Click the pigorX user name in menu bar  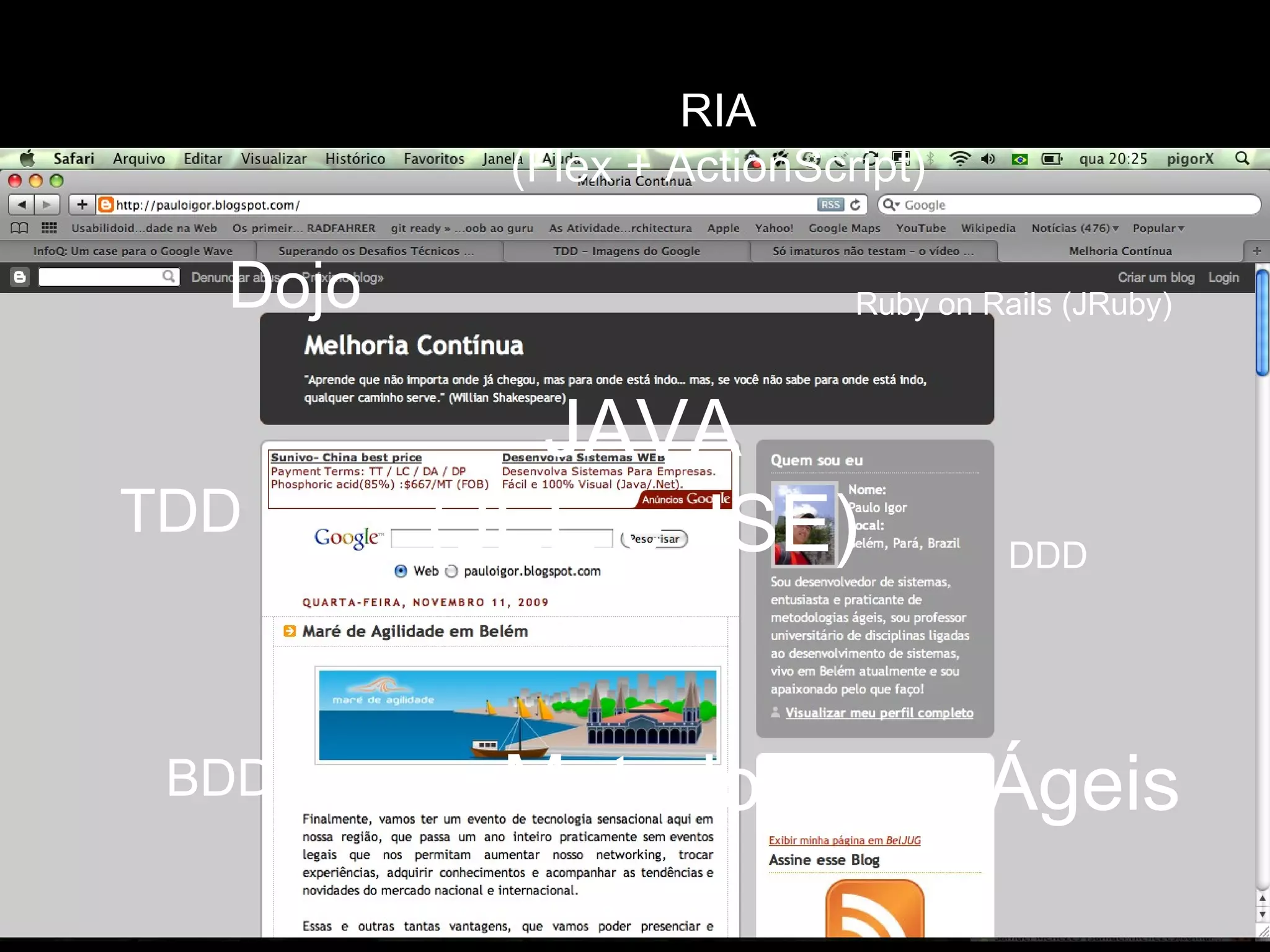click(x=1190, y=159)
